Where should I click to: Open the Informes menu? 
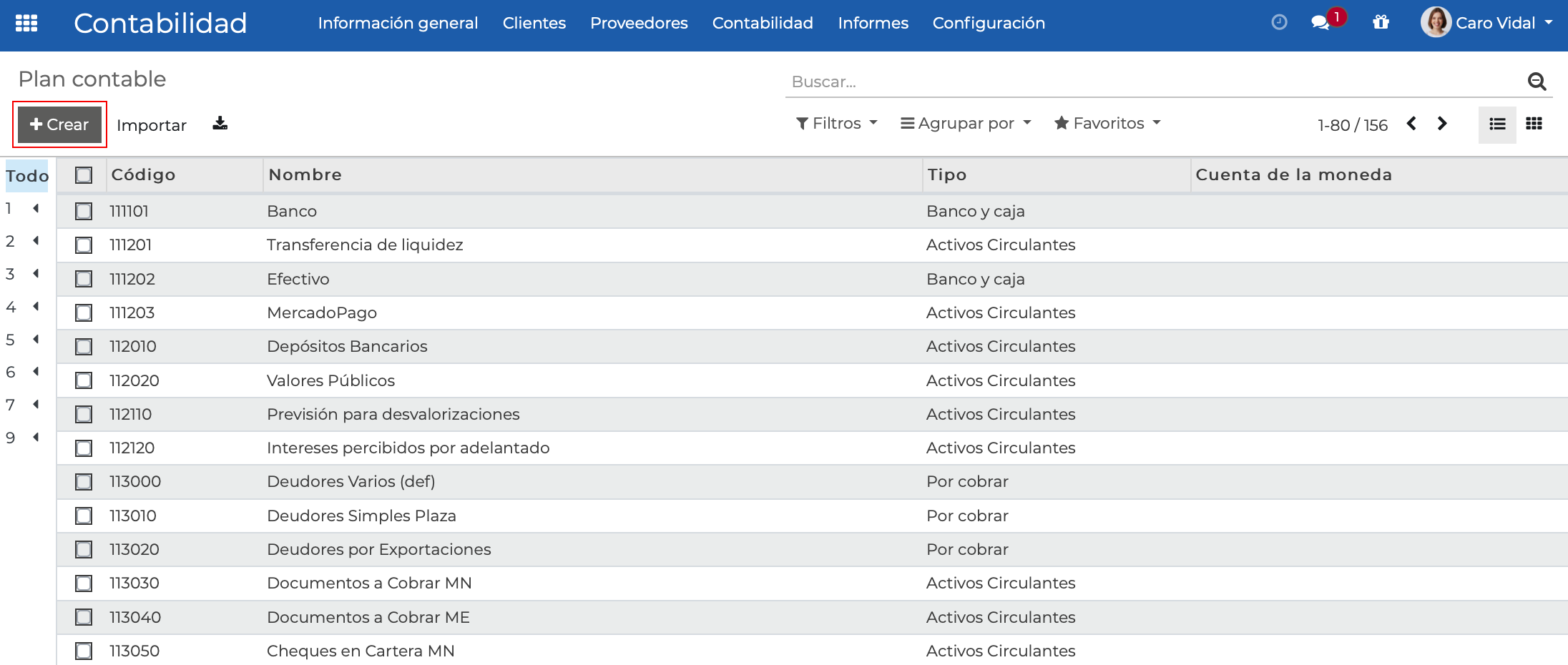(x=872, y=22)
